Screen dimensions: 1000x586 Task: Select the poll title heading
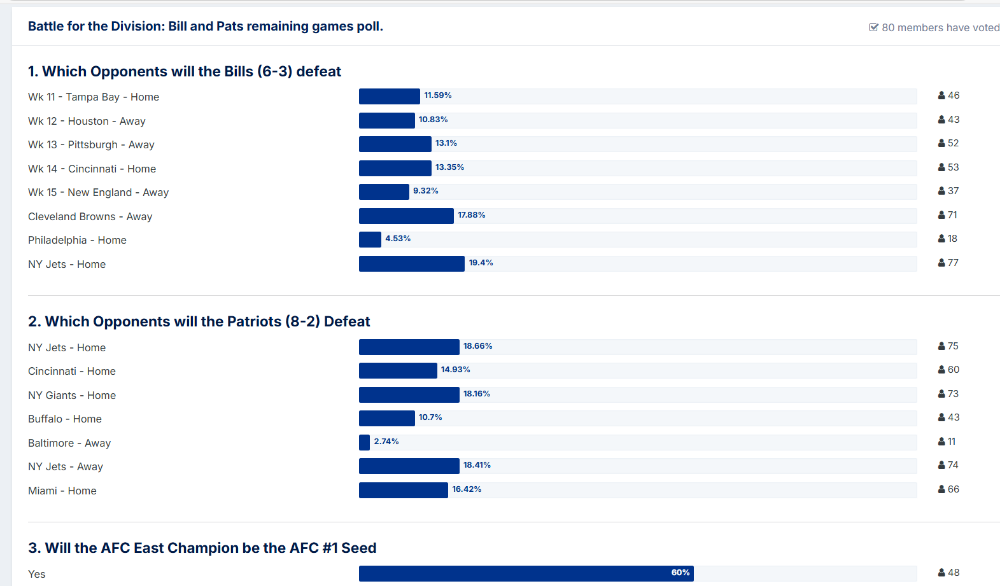205,27
